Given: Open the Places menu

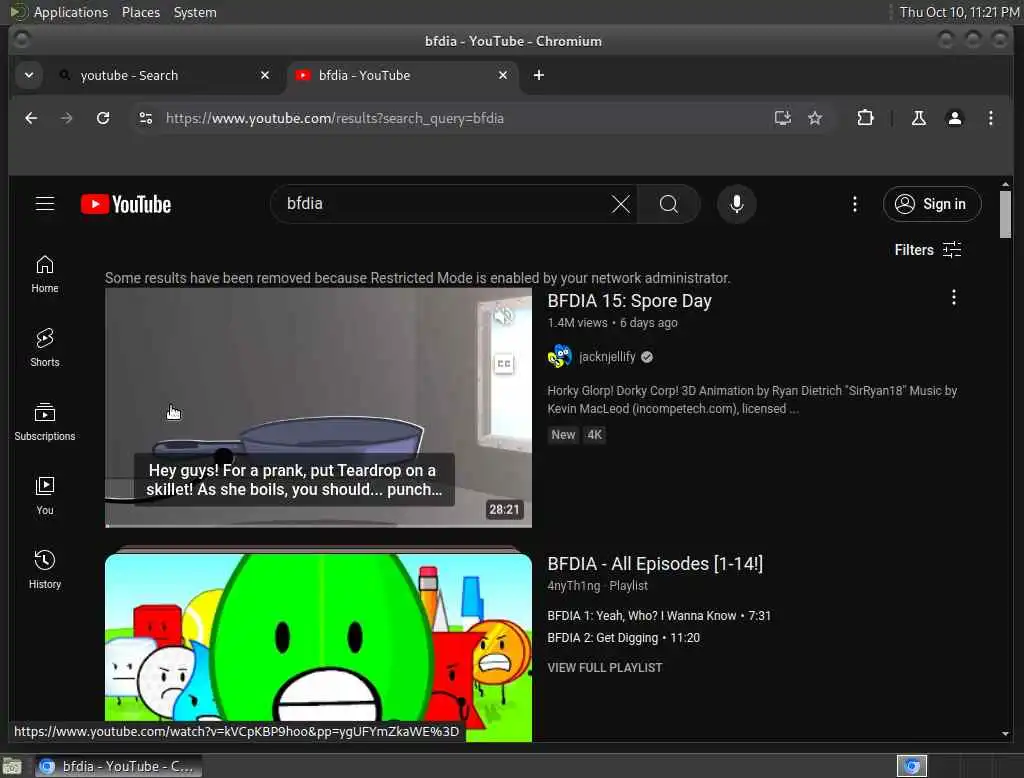Looking at the screenshot, I should tap(140, 12).
